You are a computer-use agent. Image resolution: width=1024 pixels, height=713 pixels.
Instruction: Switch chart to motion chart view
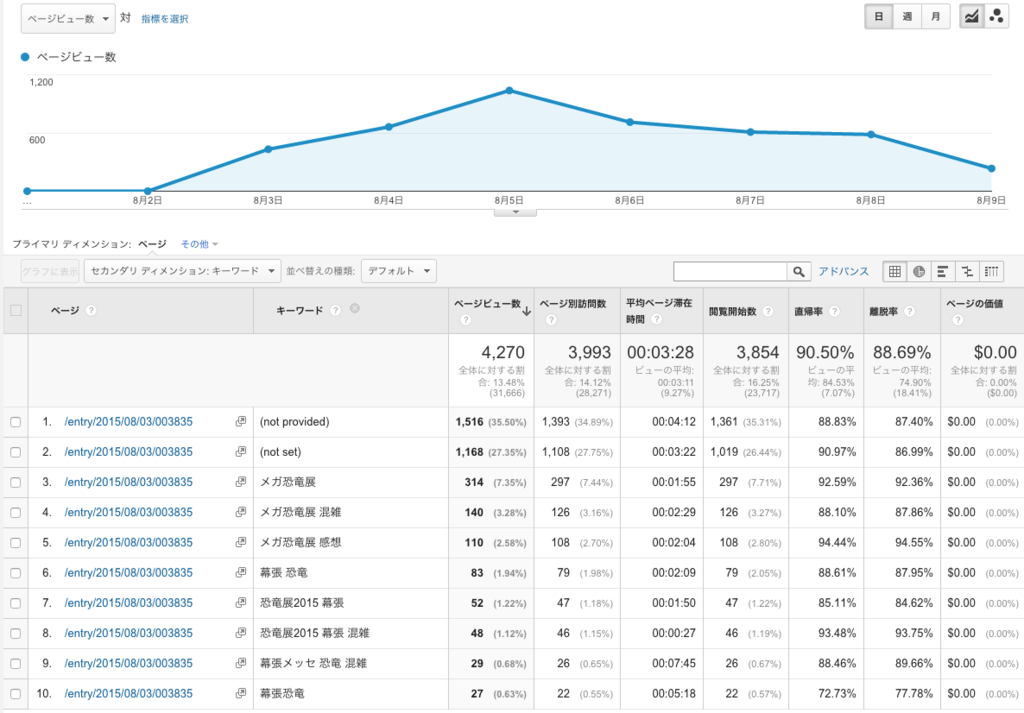[996, 17]
